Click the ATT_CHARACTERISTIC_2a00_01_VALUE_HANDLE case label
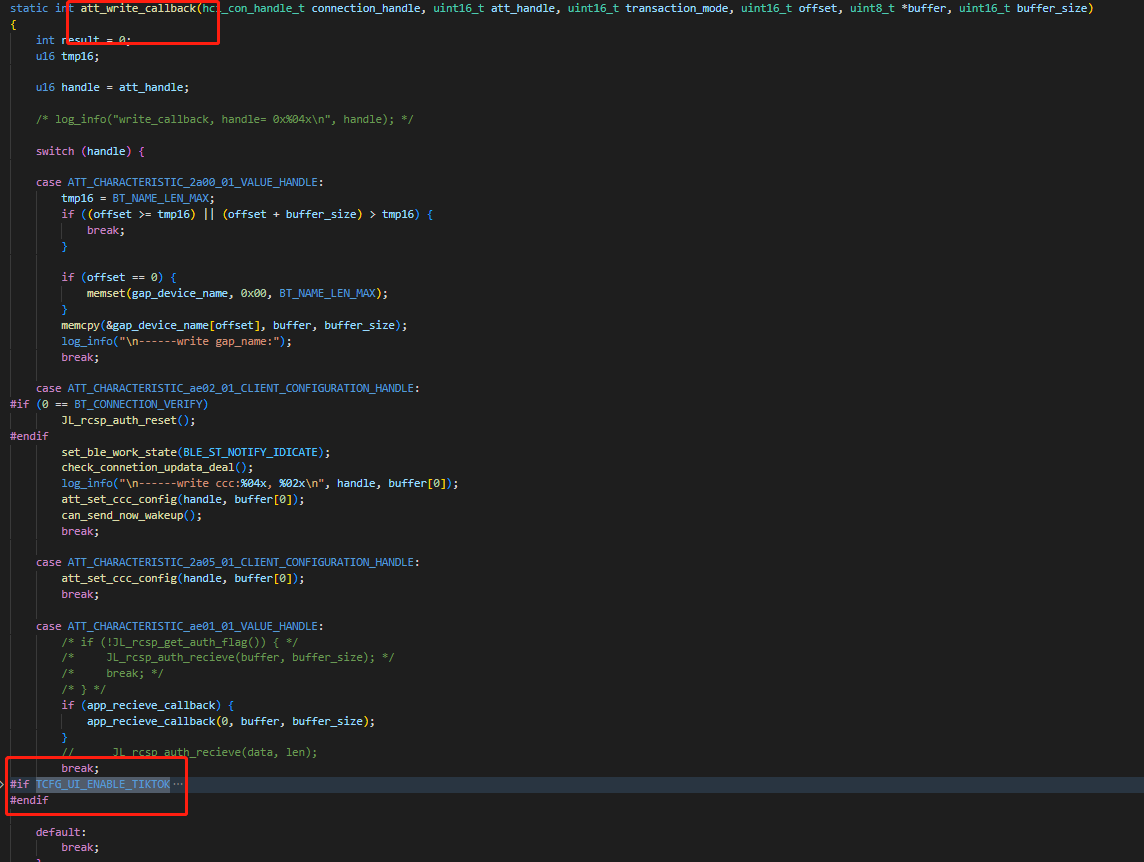Viewport: 1144px width, 862px height. [193, 182]
